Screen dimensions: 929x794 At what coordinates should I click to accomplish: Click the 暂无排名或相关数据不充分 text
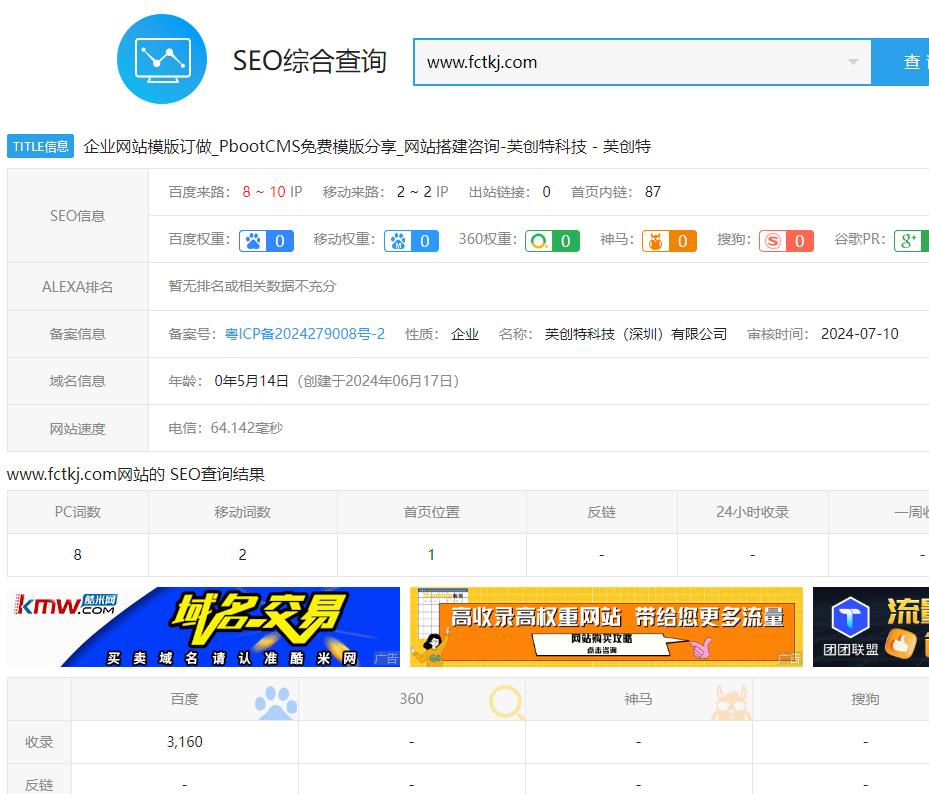pos(252,286)
